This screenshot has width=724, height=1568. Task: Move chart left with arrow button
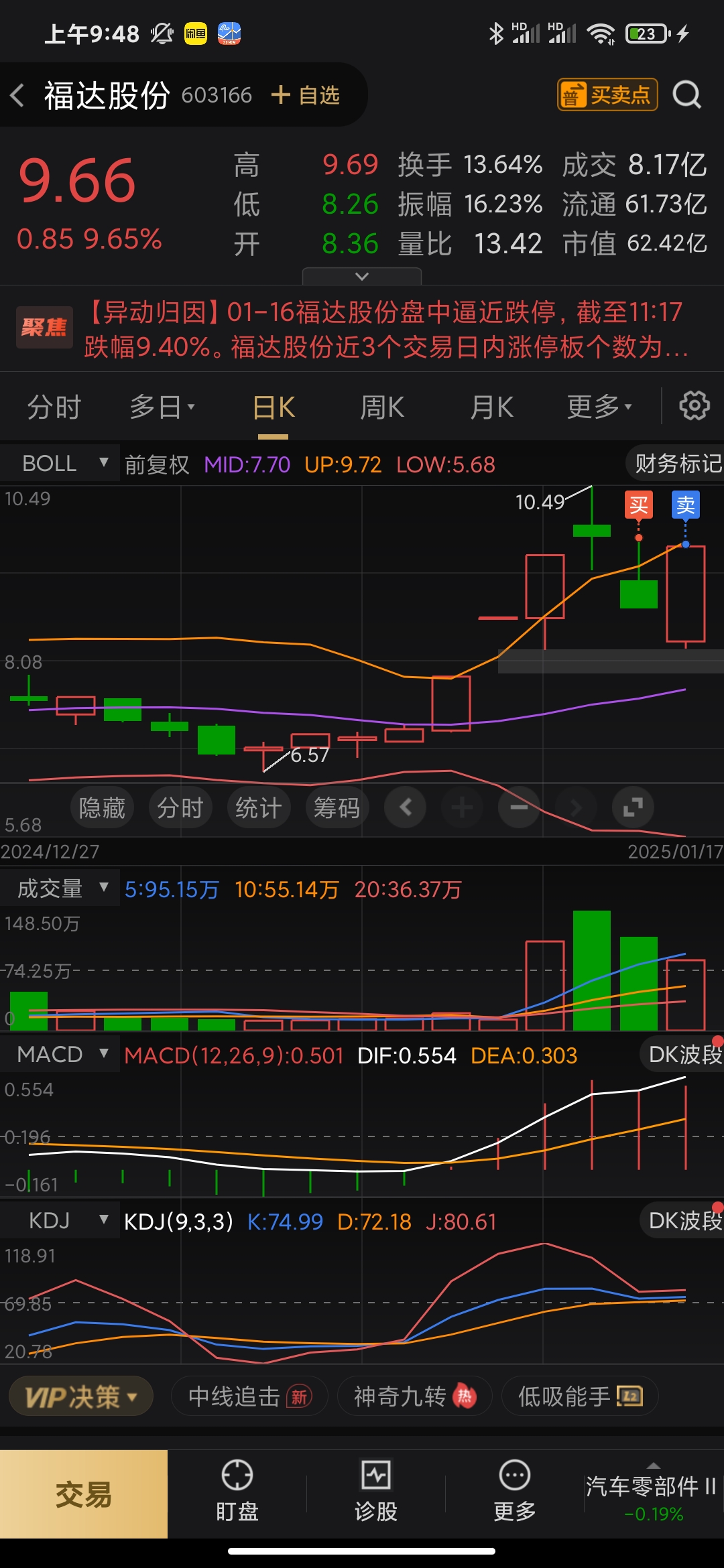[406, 807]
